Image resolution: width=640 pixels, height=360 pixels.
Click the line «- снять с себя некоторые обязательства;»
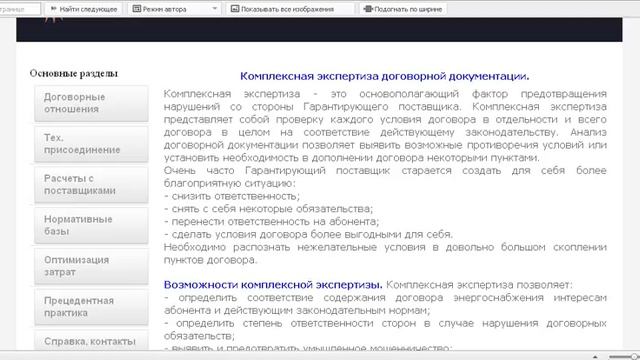coord(269,209)
